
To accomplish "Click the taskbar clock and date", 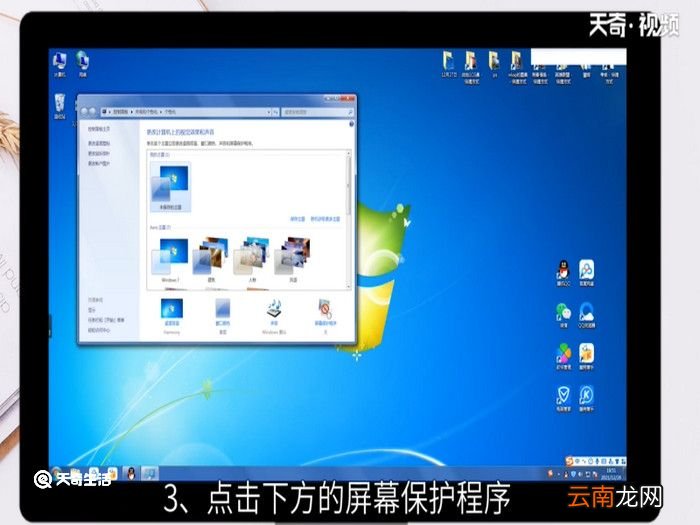I will pyautogui.click(x=610, y=474).
